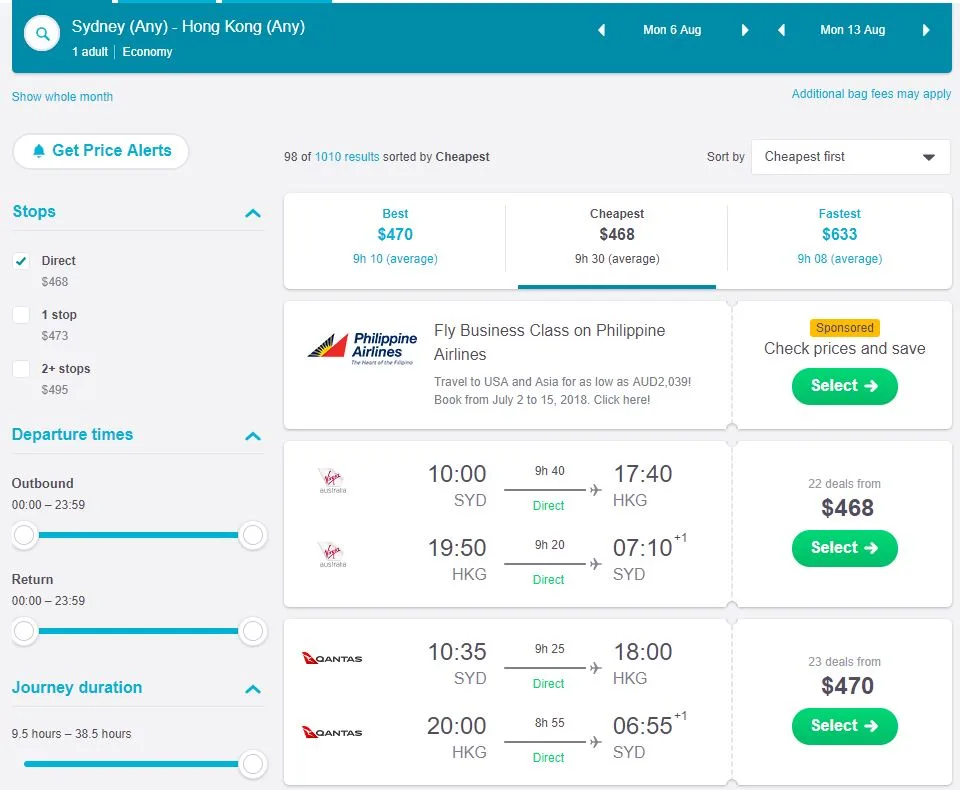The image size is (960, 790).
Task: Advance departure date past Mon 6 Aug
Action: (745, 30)
